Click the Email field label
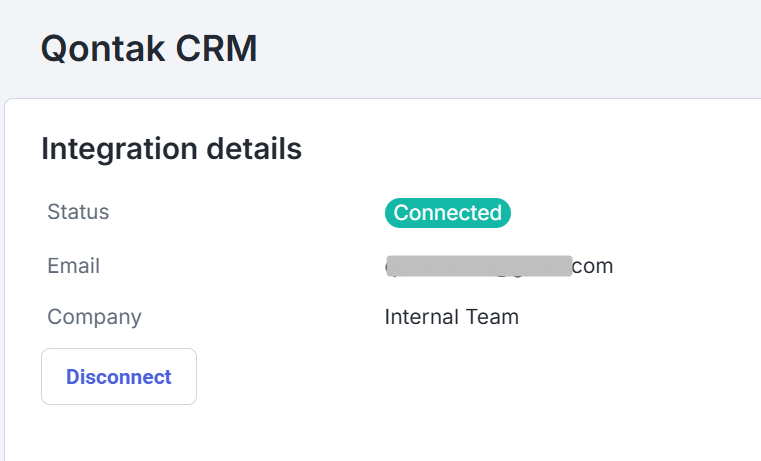761x461 pixels. (73, 266)
